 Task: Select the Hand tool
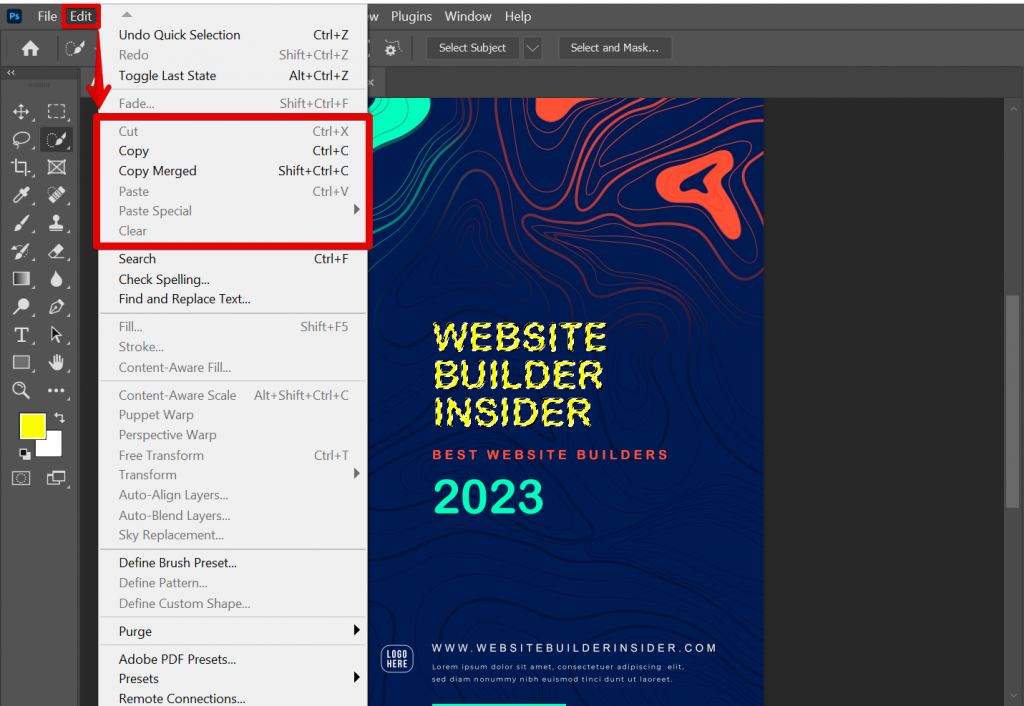click(57, 363)
